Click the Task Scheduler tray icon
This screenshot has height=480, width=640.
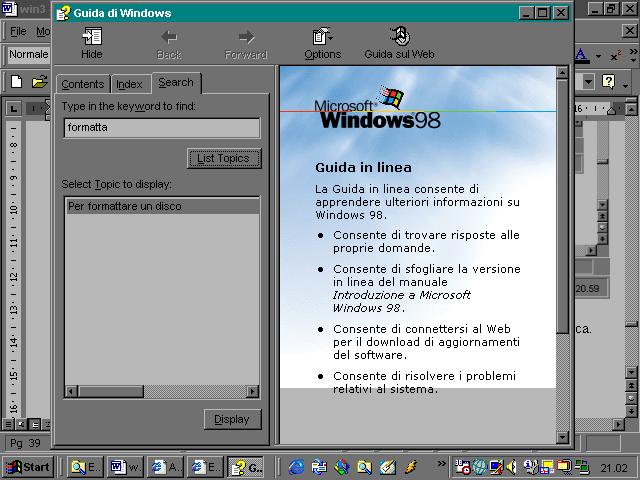pos(462,467)
